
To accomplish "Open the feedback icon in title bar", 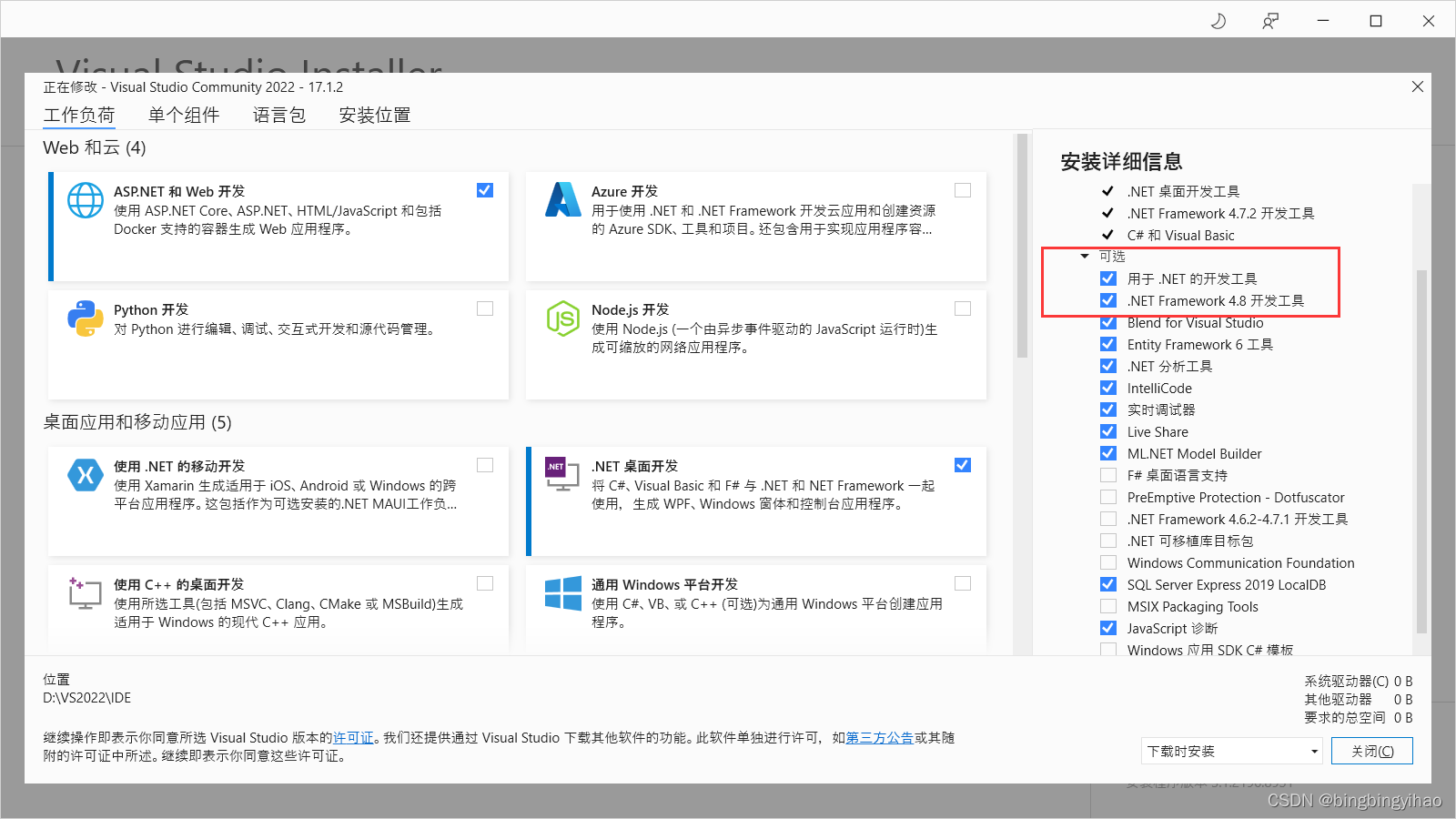I will click(1270, 21).
